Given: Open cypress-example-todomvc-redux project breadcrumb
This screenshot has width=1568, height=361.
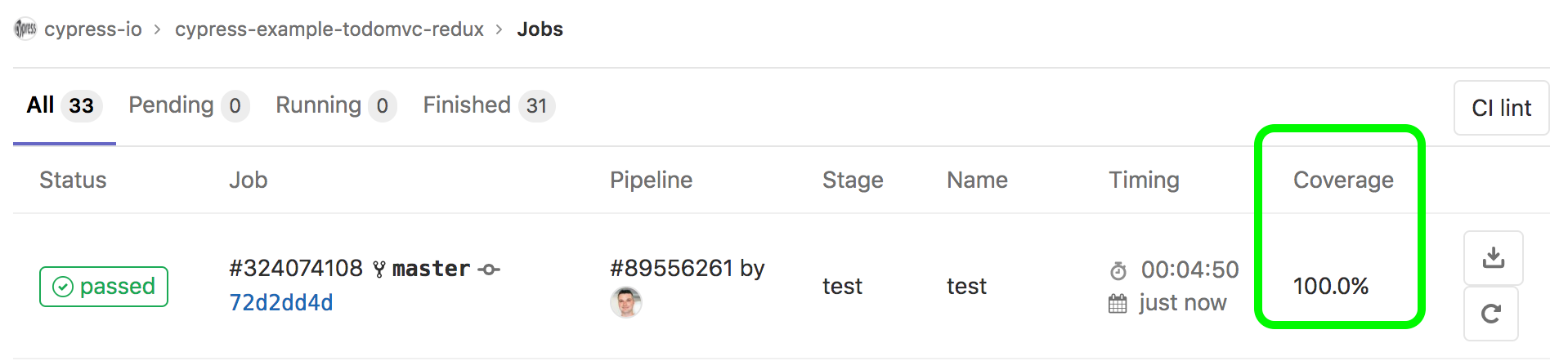Looking at the screenshot, I should (329, 29).
